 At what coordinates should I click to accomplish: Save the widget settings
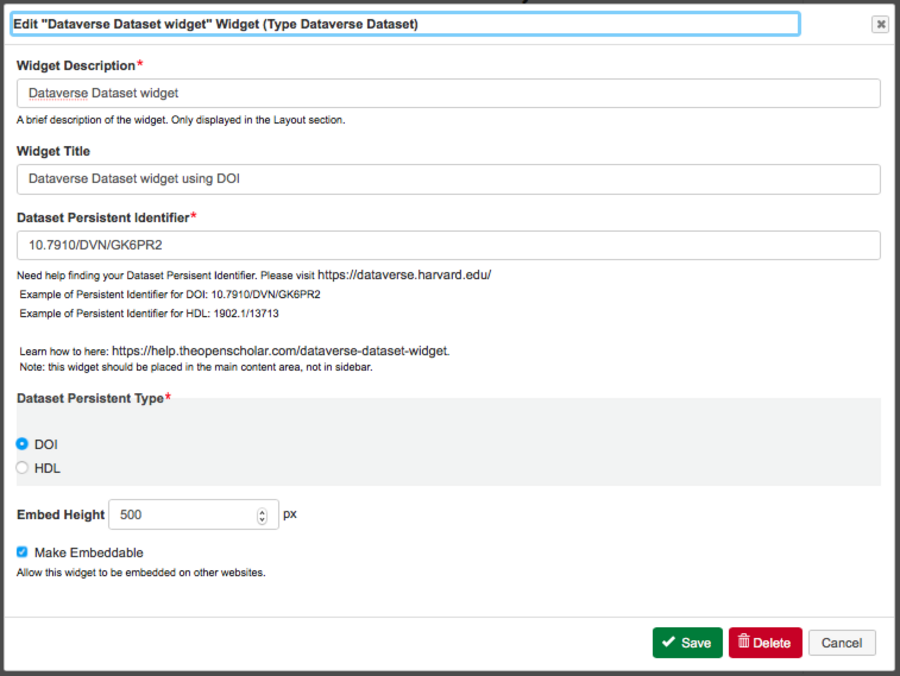(x=687, y=643)
